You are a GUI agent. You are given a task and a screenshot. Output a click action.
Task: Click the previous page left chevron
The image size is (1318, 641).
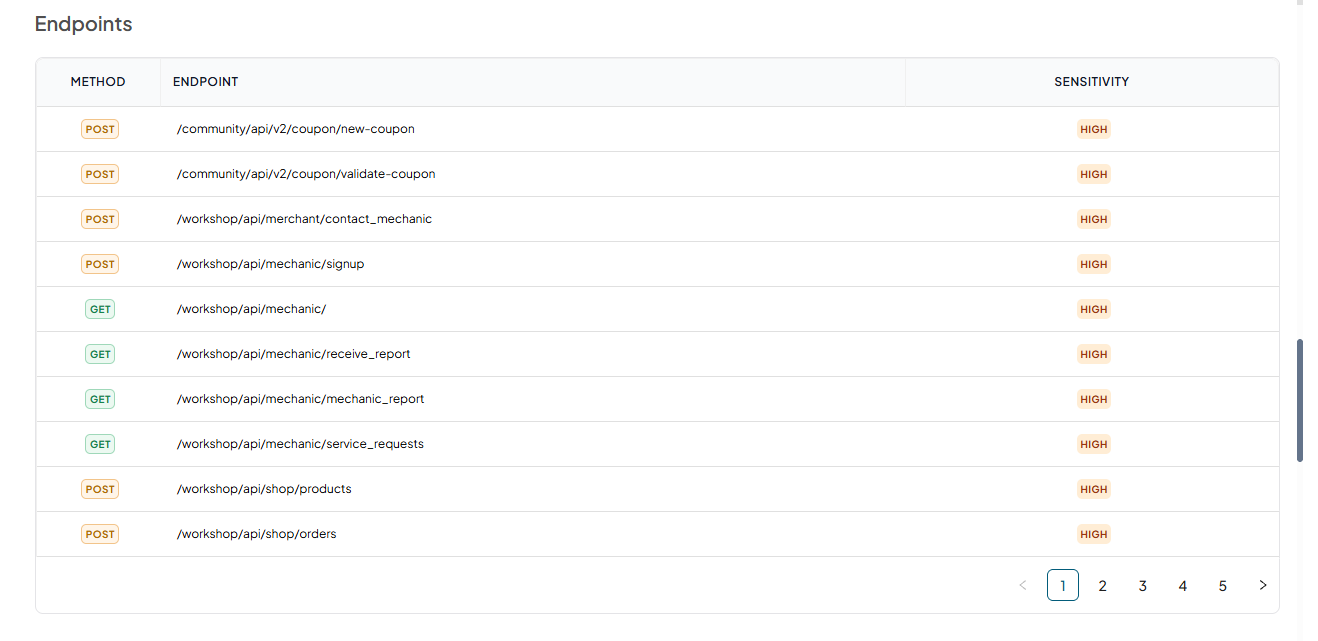coord(1022,585)
